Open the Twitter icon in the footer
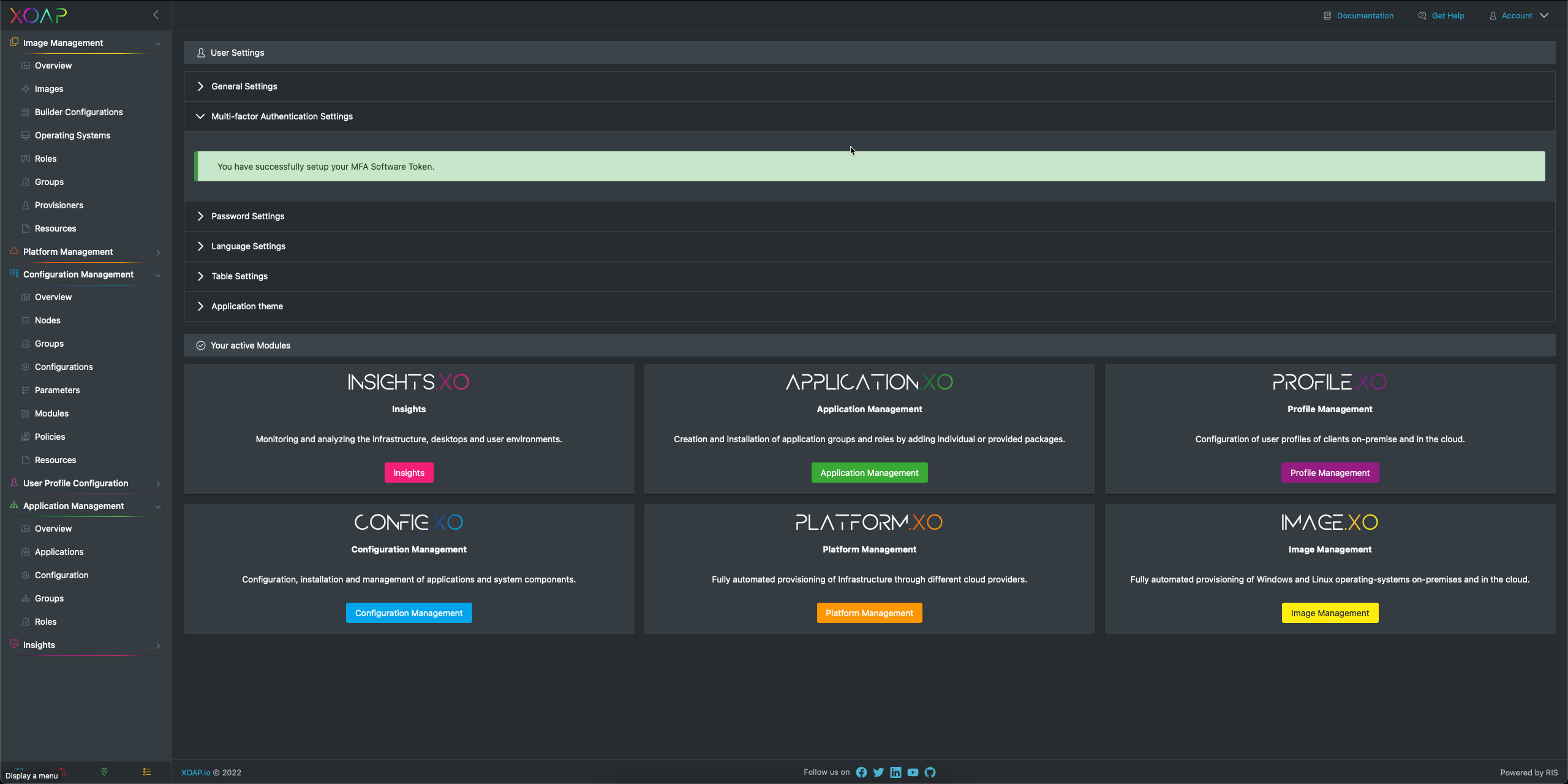The image size is (1568, 784). (878, 772)
